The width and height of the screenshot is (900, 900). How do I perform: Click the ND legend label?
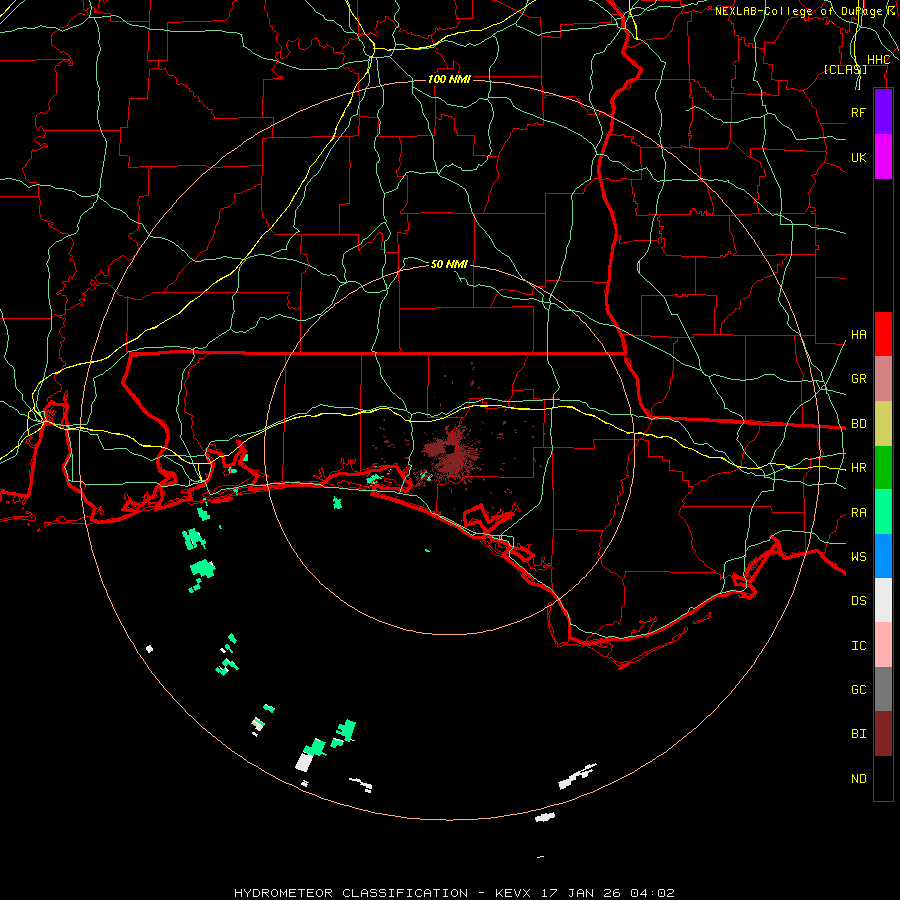click(858, 779)
